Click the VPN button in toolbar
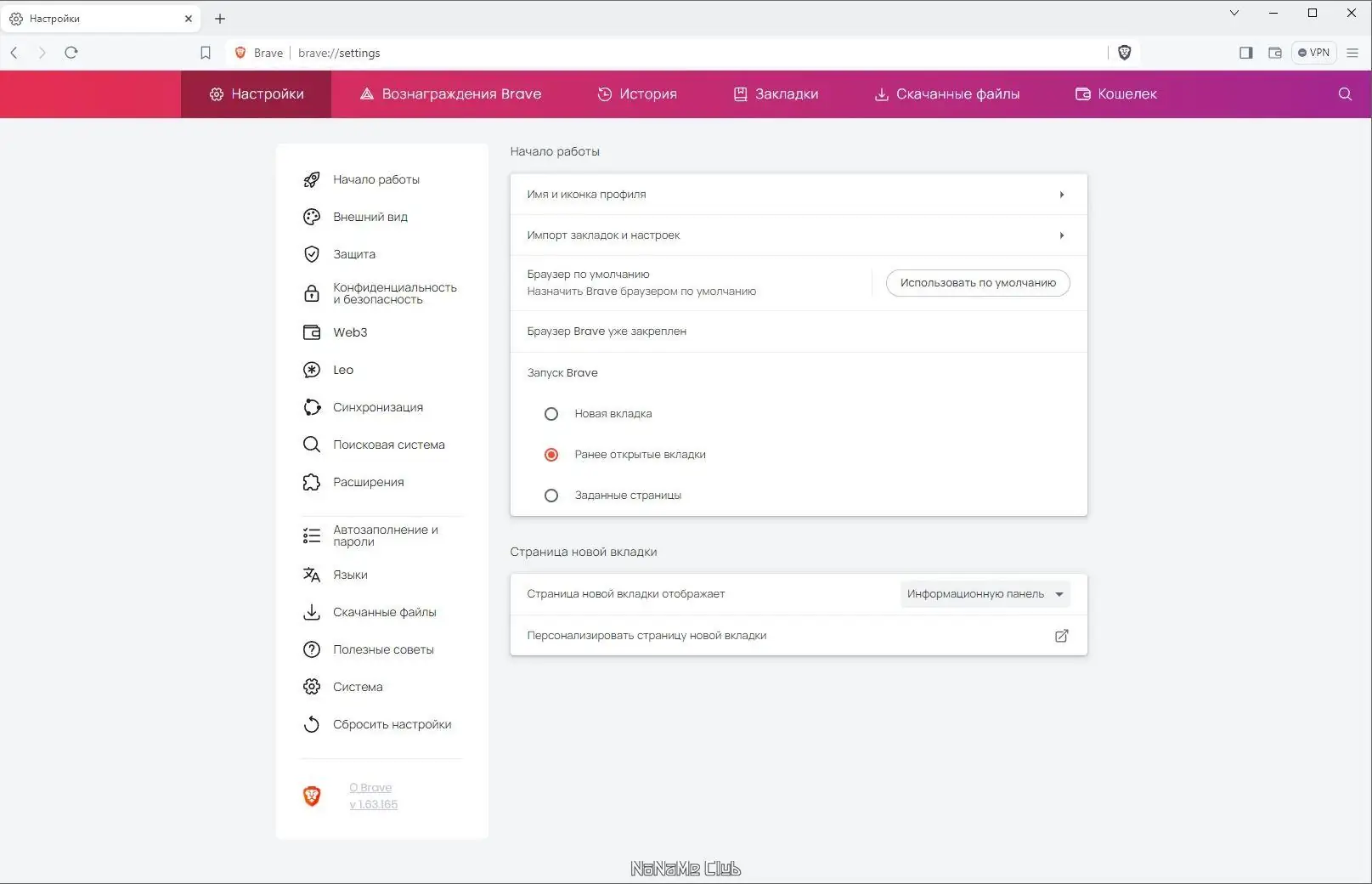 [1314, 53]
